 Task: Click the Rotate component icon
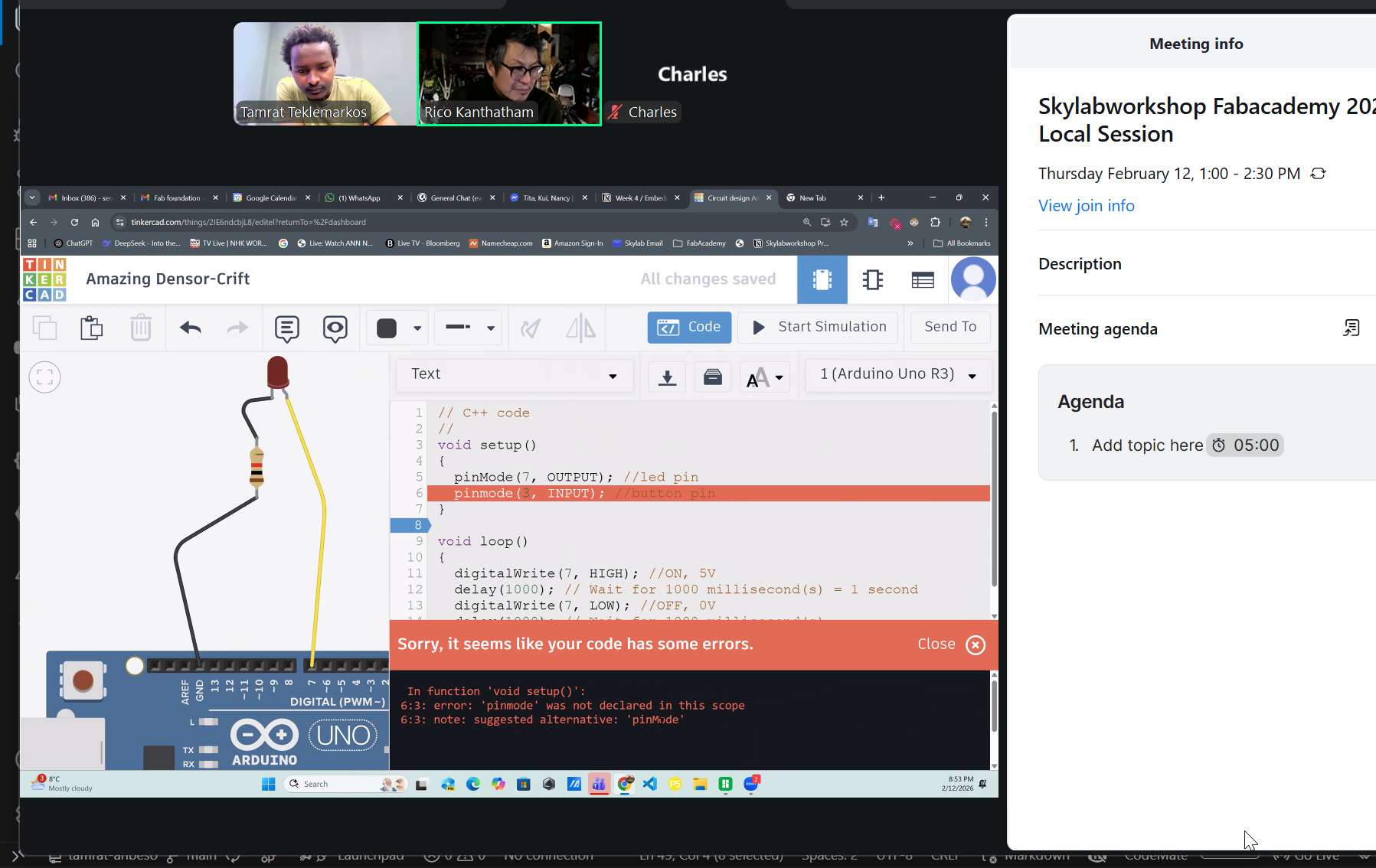[x=531, y=328]
